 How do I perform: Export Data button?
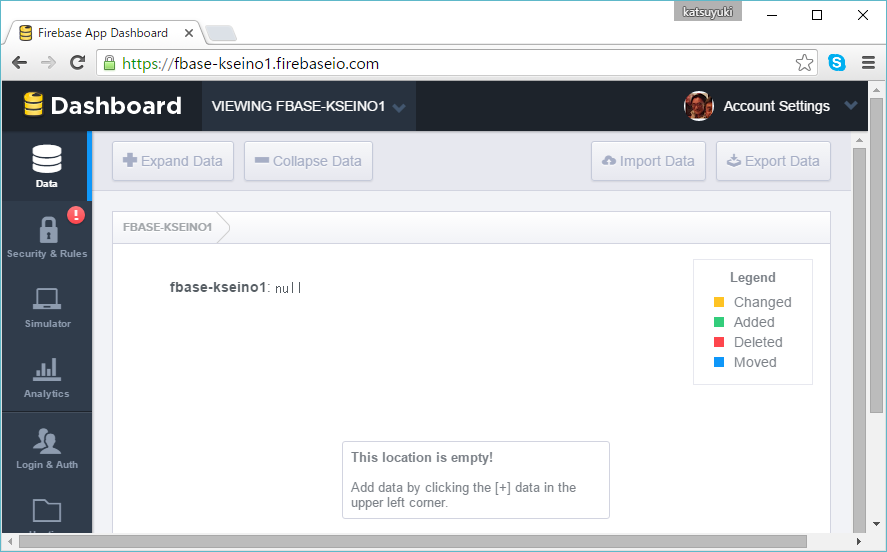773,161
